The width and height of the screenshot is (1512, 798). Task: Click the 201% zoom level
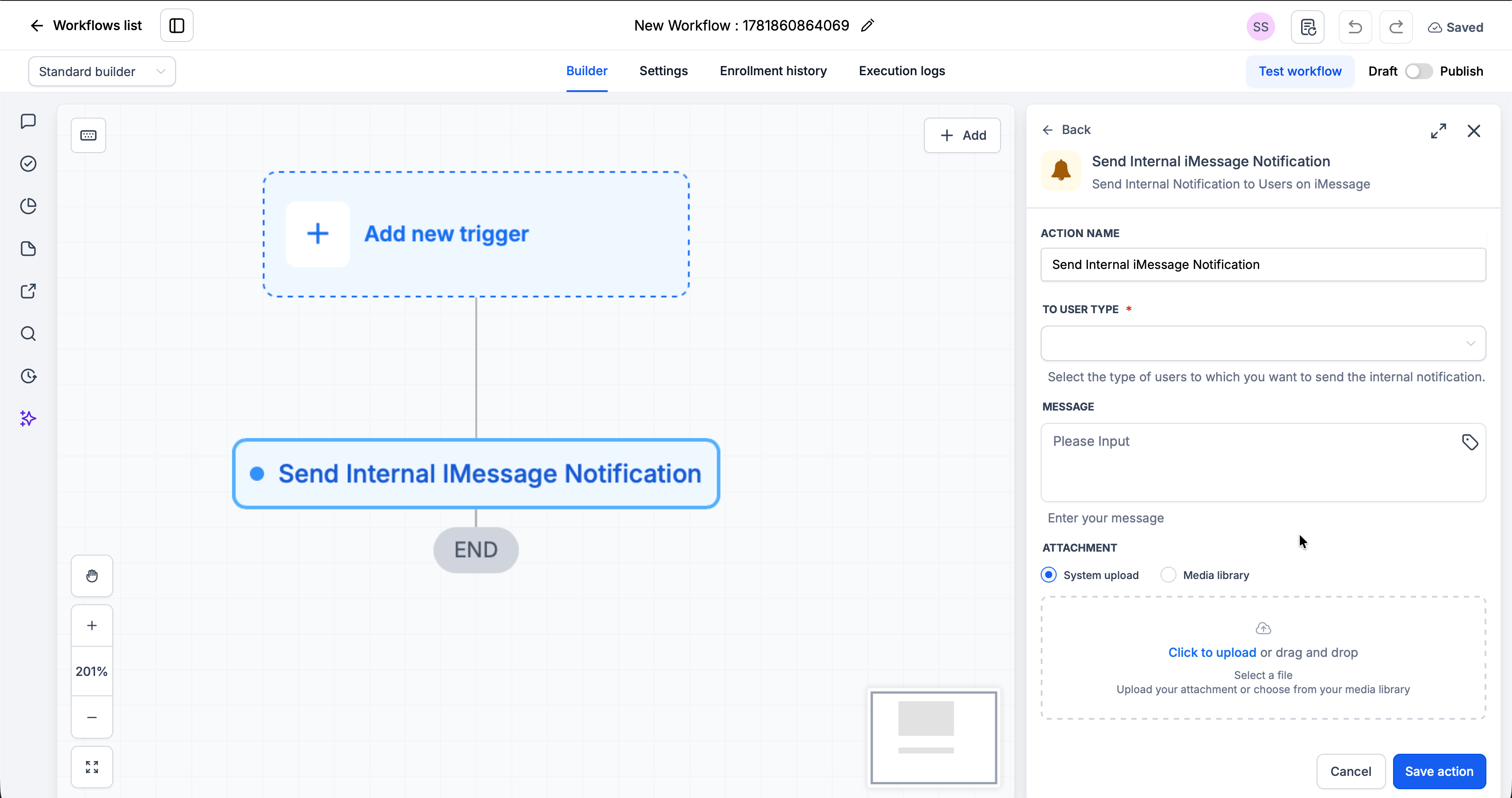click(x=92, y=671)
